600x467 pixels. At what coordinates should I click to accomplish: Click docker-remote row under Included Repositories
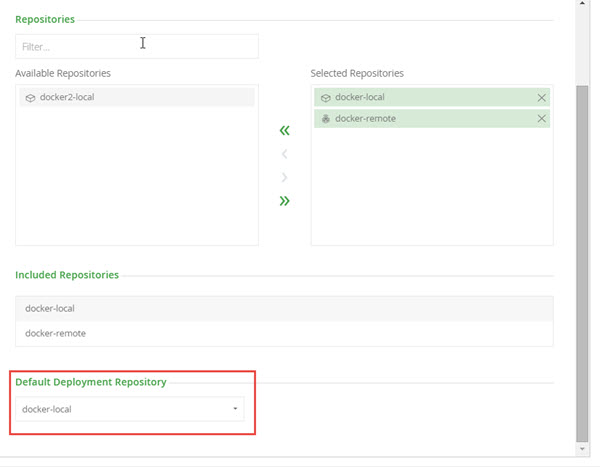click(x=284, y=333)
